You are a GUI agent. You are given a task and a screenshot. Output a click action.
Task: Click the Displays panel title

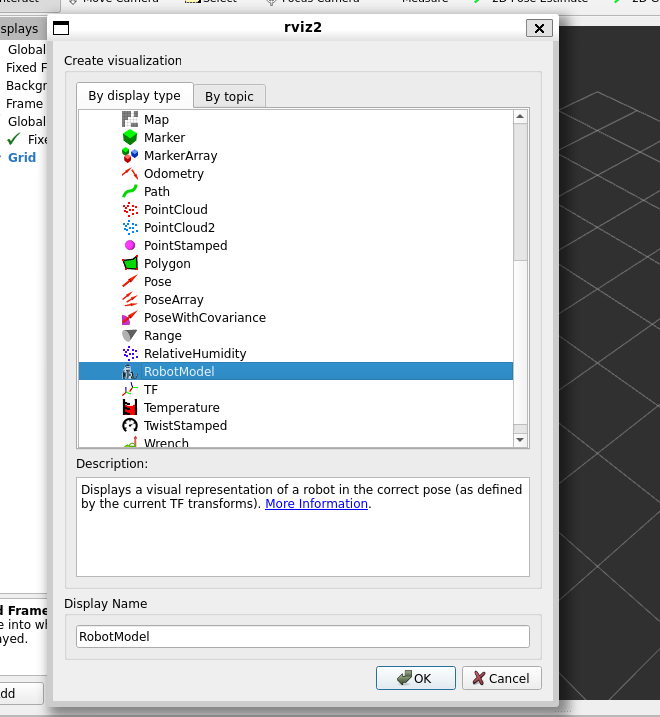coord(19,28)
